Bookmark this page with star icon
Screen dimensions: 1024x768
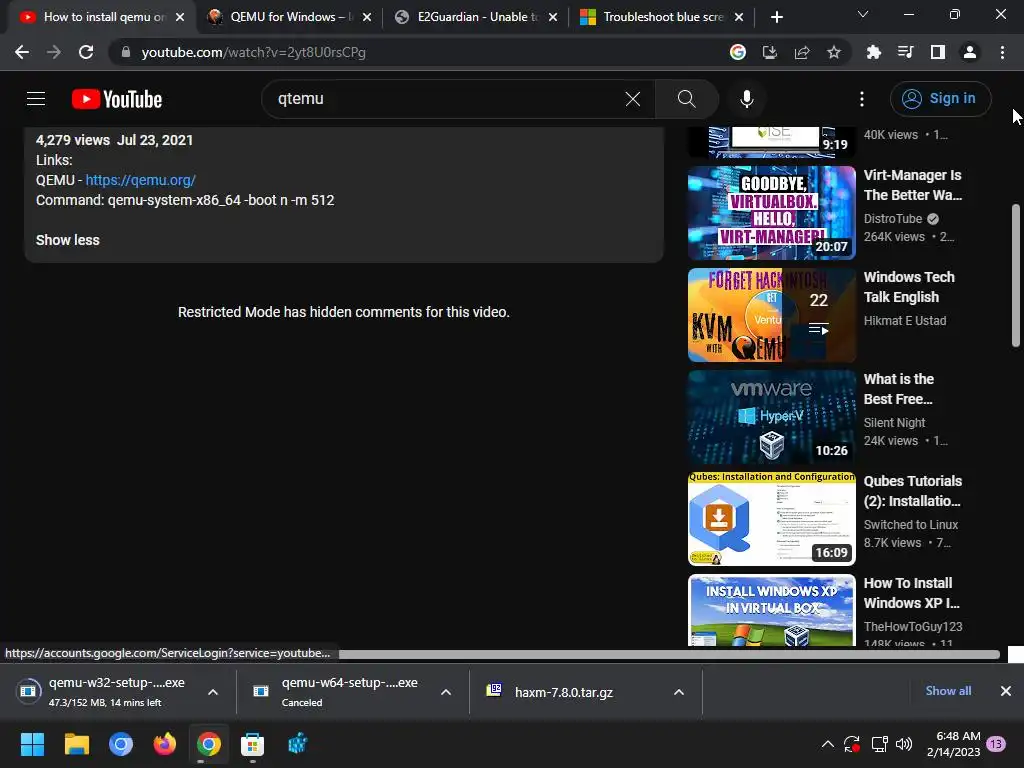coord(834,52)
